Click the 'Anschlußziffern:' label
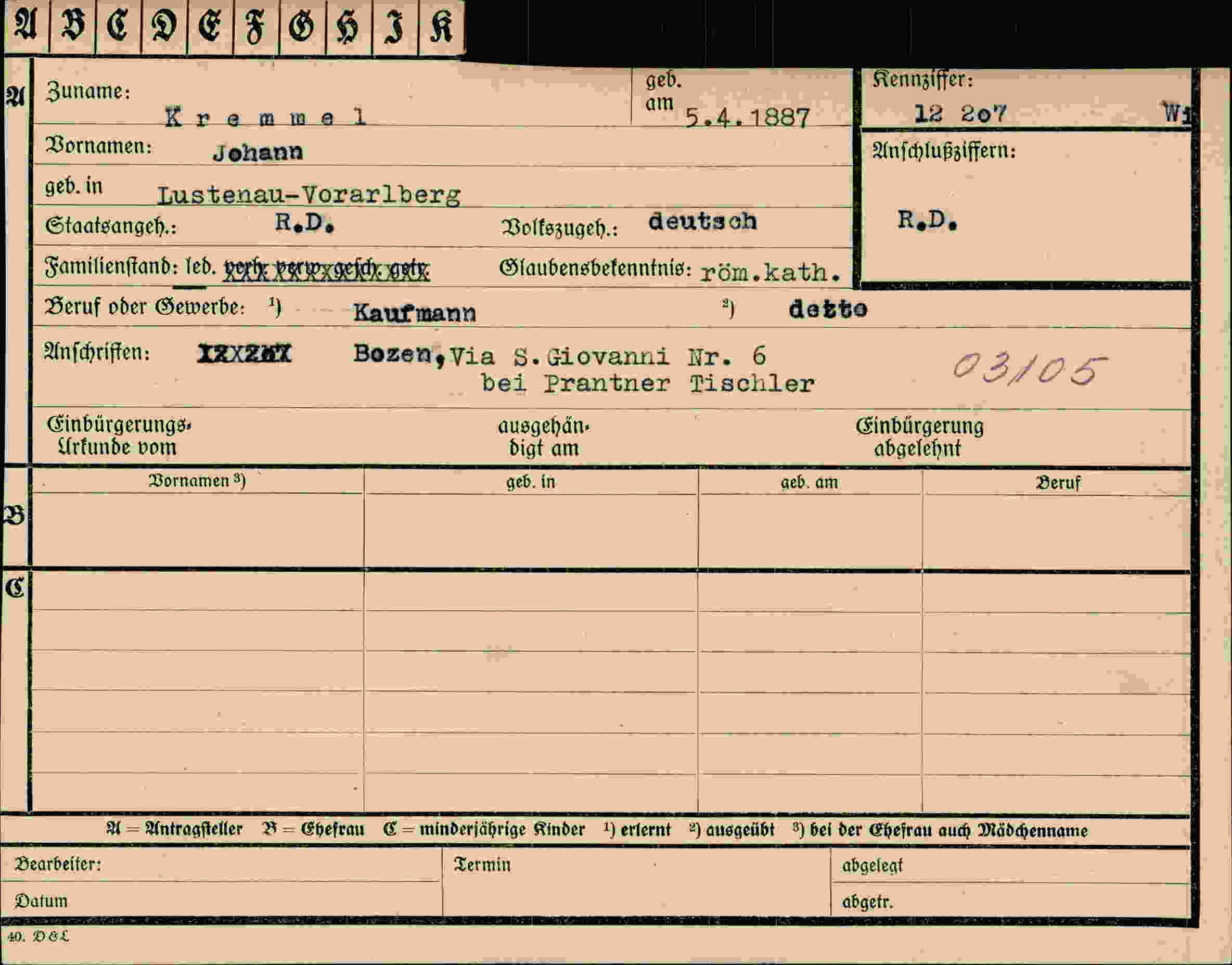 pos(944,150)
